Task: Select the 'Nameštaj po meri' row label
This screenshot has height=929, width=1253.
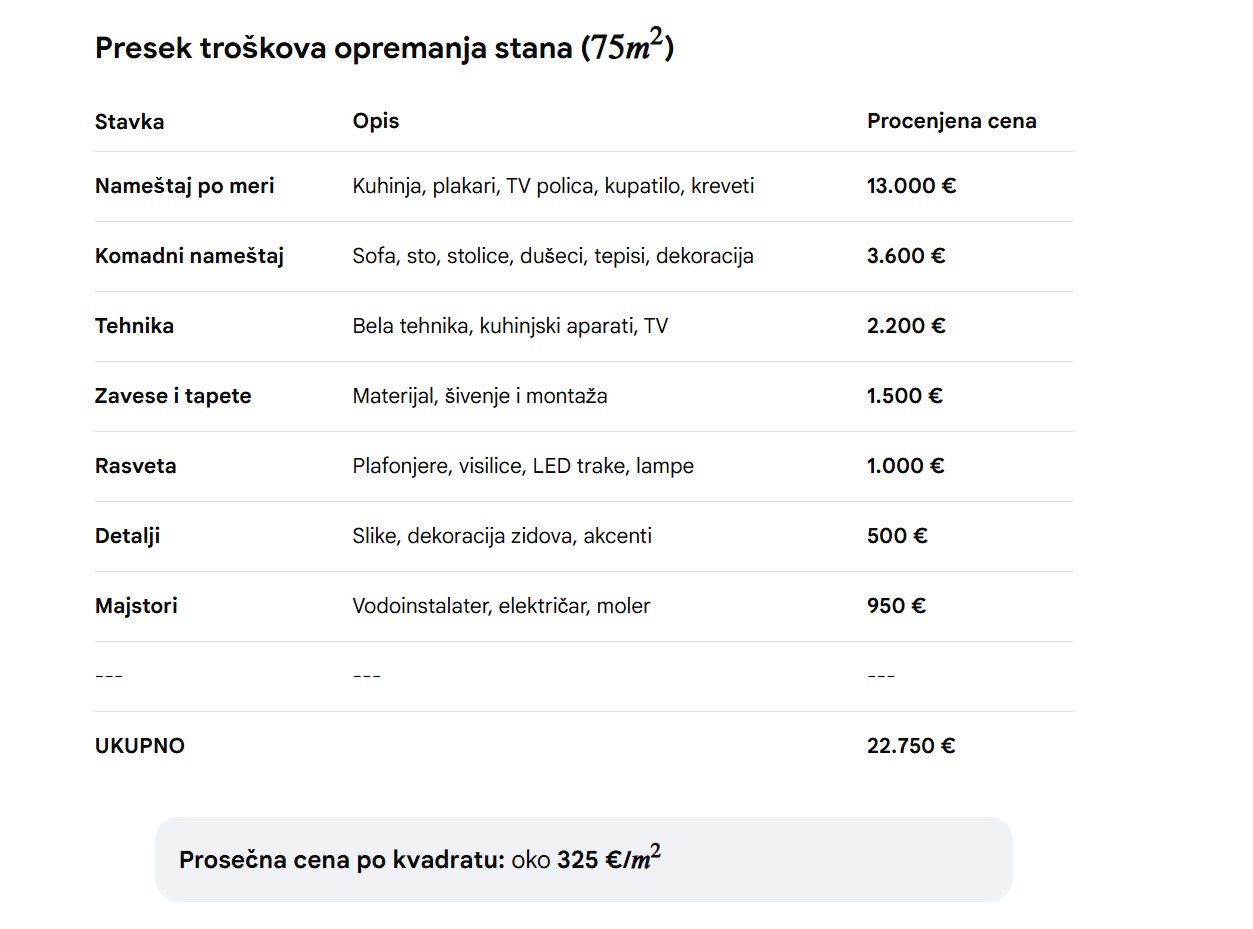Action: point(184,186)
